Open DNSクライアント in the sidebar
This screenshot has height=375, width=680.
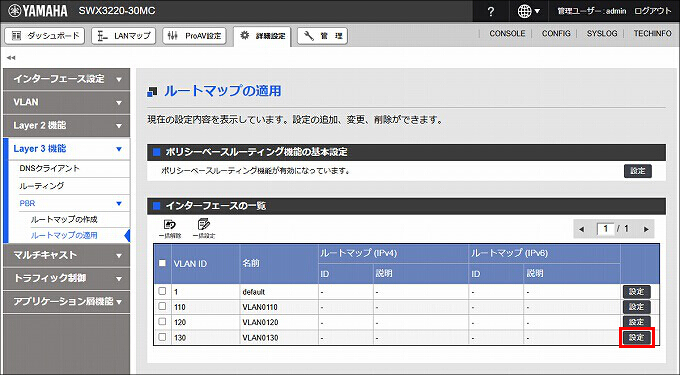pyautogui.click(x=49, y=168)
